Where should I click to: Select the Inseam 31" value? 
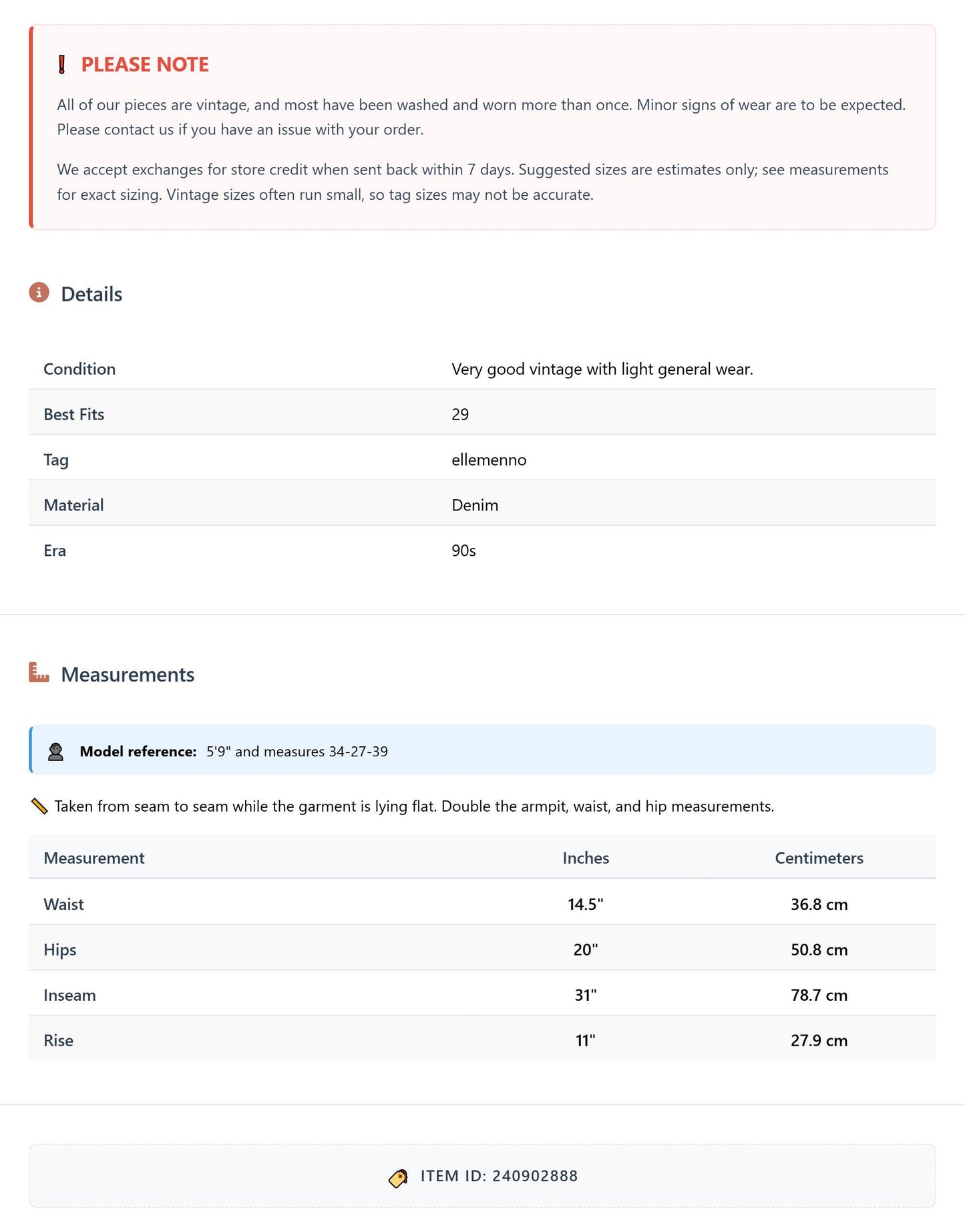pyautogui.click(x=586, y=995)
